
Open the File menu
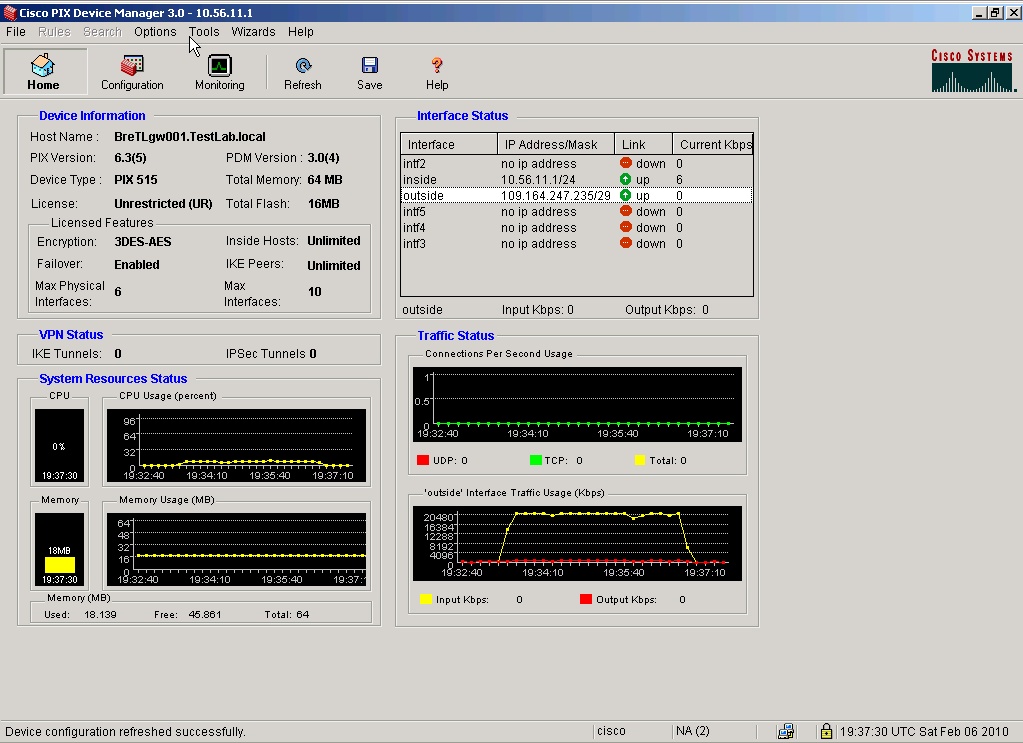coord(16,32)
